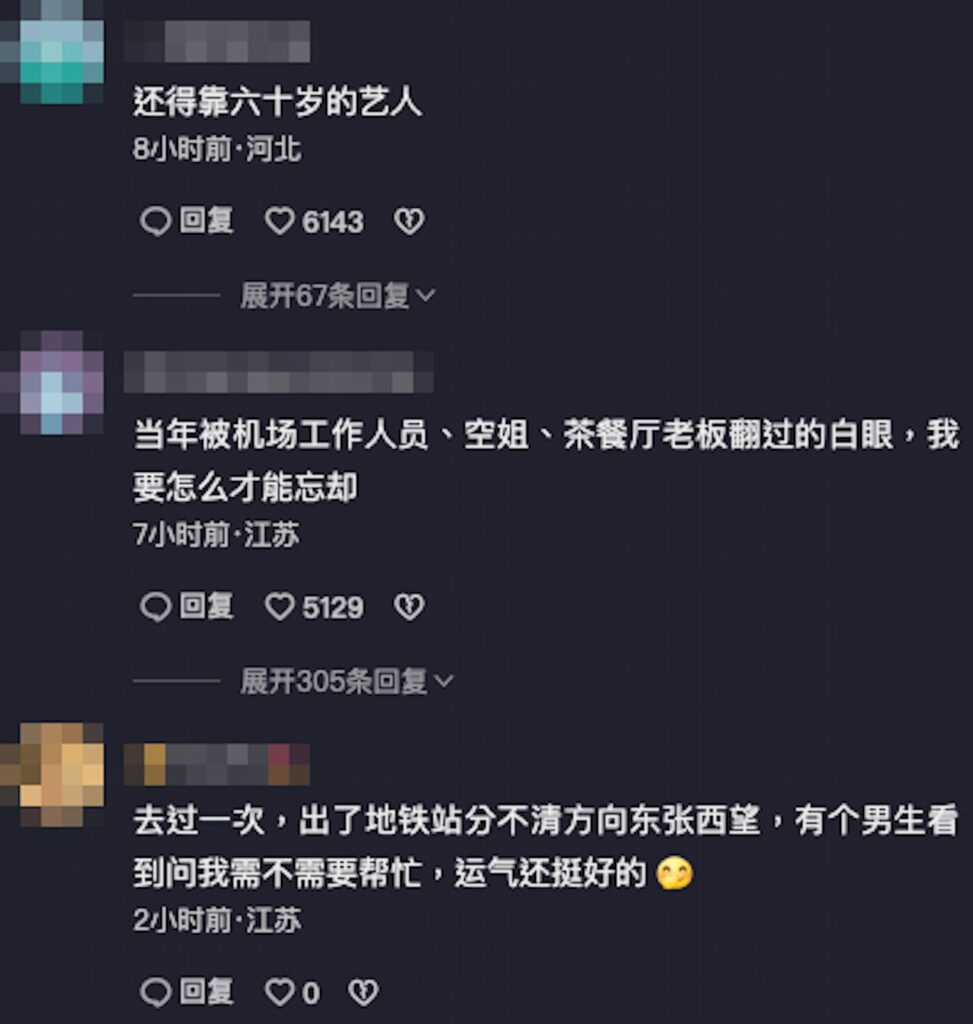Click 回复 under the 六十岁的艺人 comment
The width and height of the screenshot is (973, 1024).
point(206,221)
